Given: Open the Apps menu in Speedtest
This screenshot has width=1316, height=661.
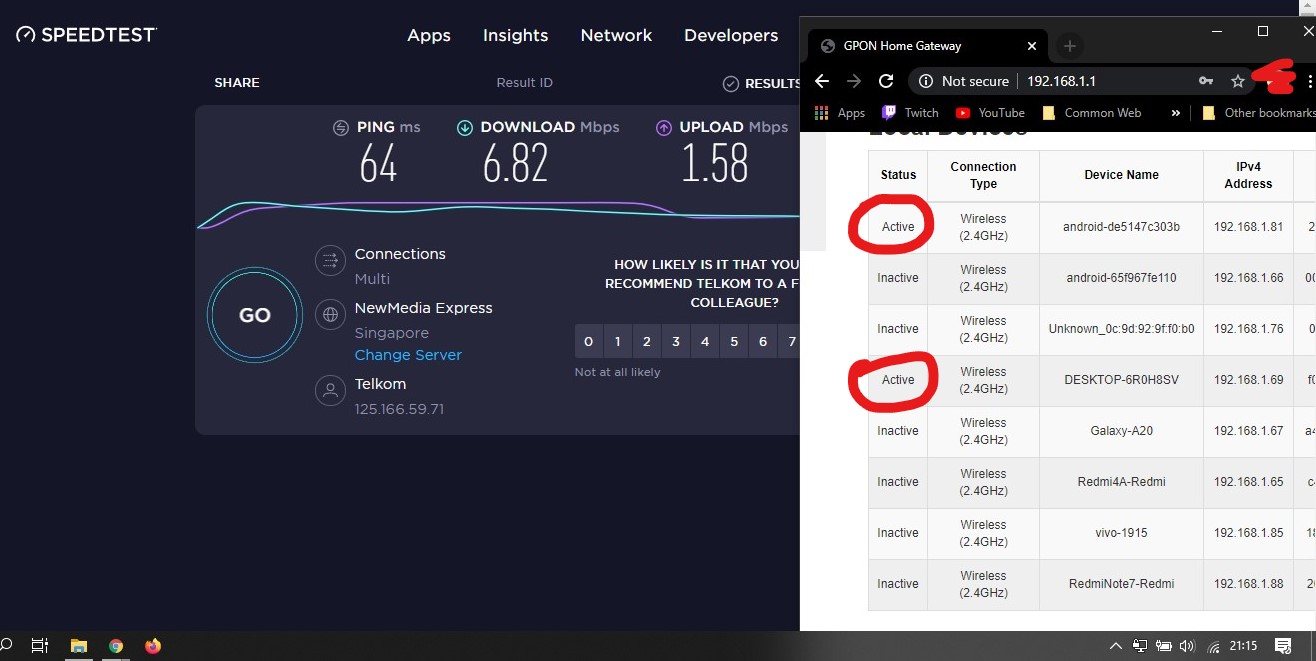Looking at the screenshot, I should 429,35.
